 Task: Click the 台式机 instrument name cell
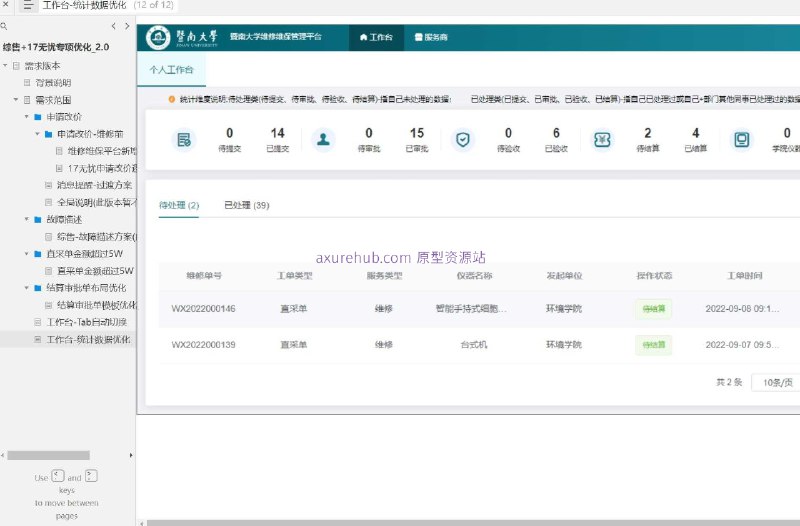tap(474, 345)
